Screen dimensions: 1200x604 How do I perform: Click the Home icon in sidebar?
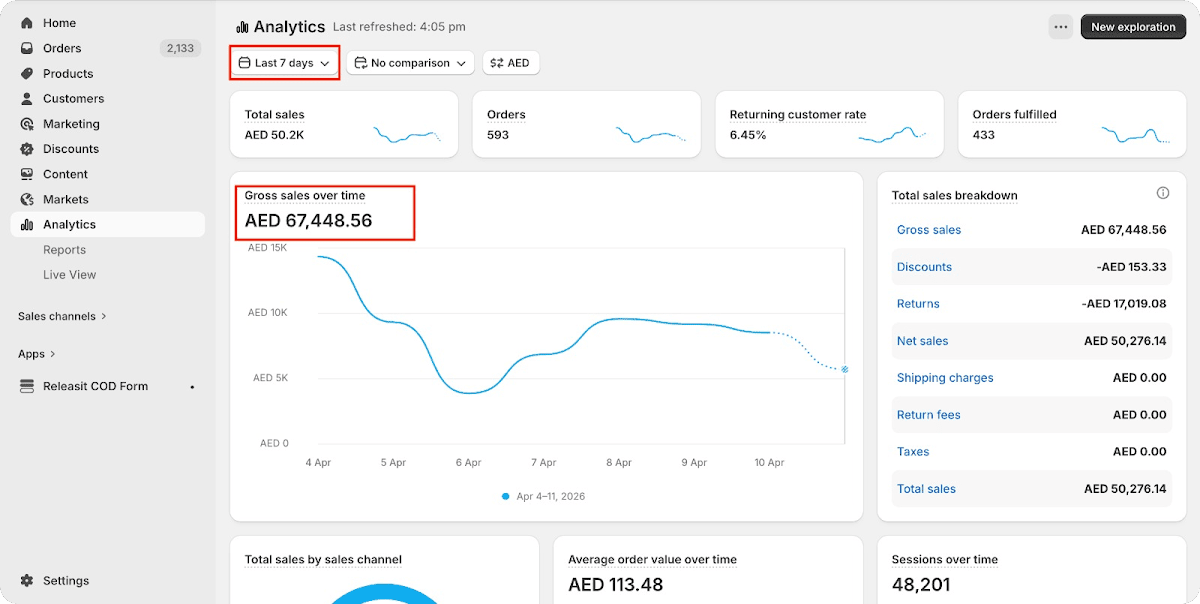tap(27, 23)
